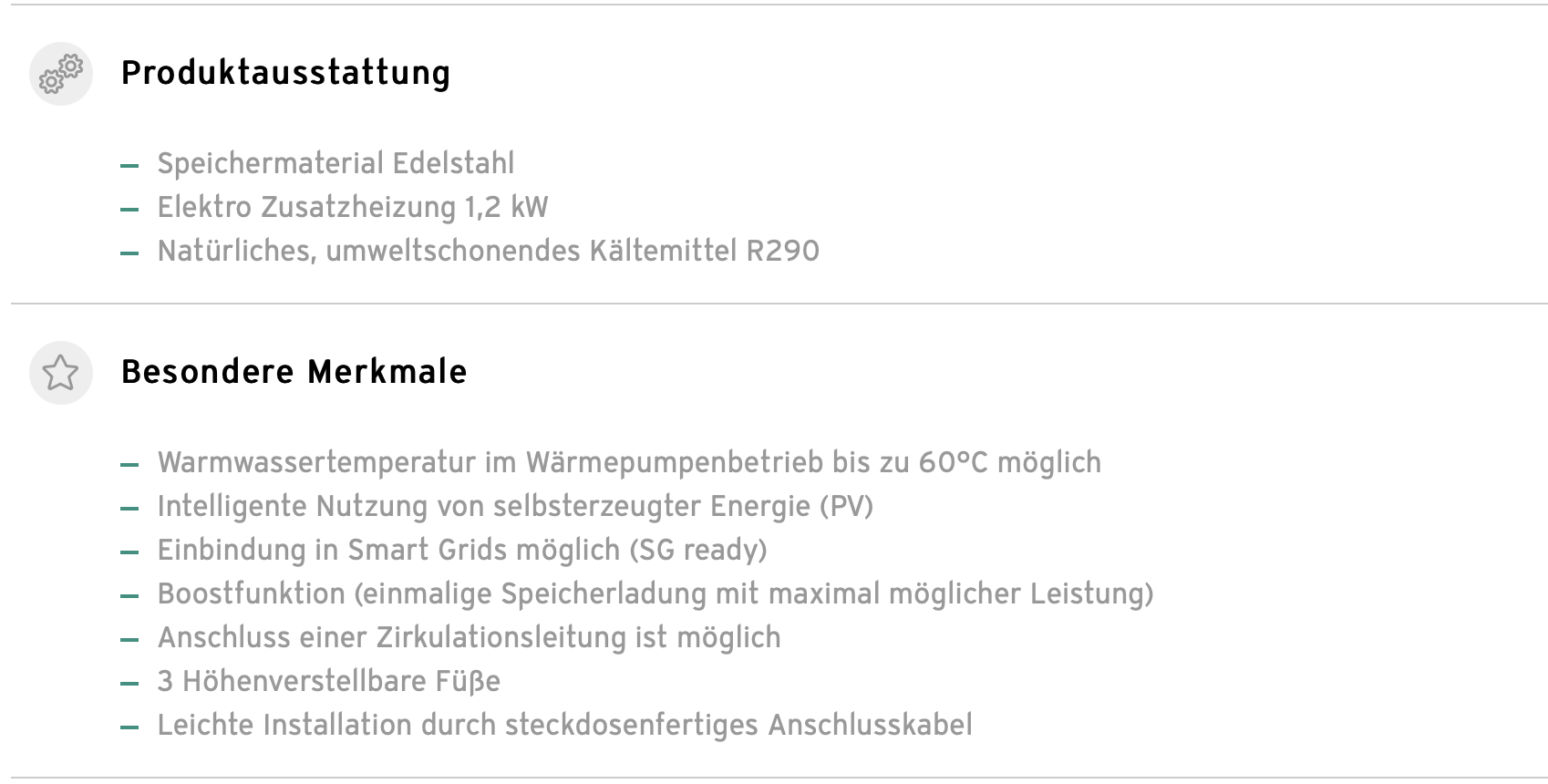Click the Boostfunktion list item
The width and height of the screenshot is (1548, 784).
tap(655, 593)
